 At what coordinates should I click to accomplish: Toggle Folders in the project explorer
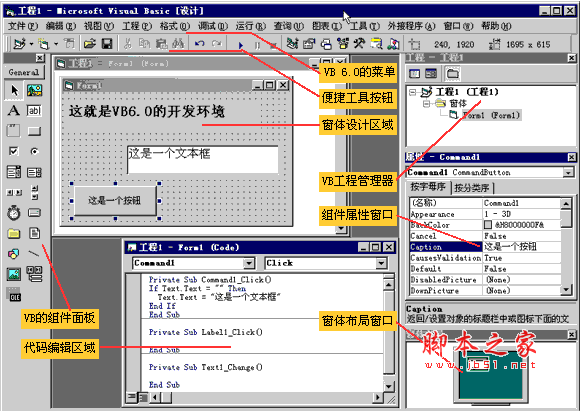pyautogui.click(x=452, y=74)
